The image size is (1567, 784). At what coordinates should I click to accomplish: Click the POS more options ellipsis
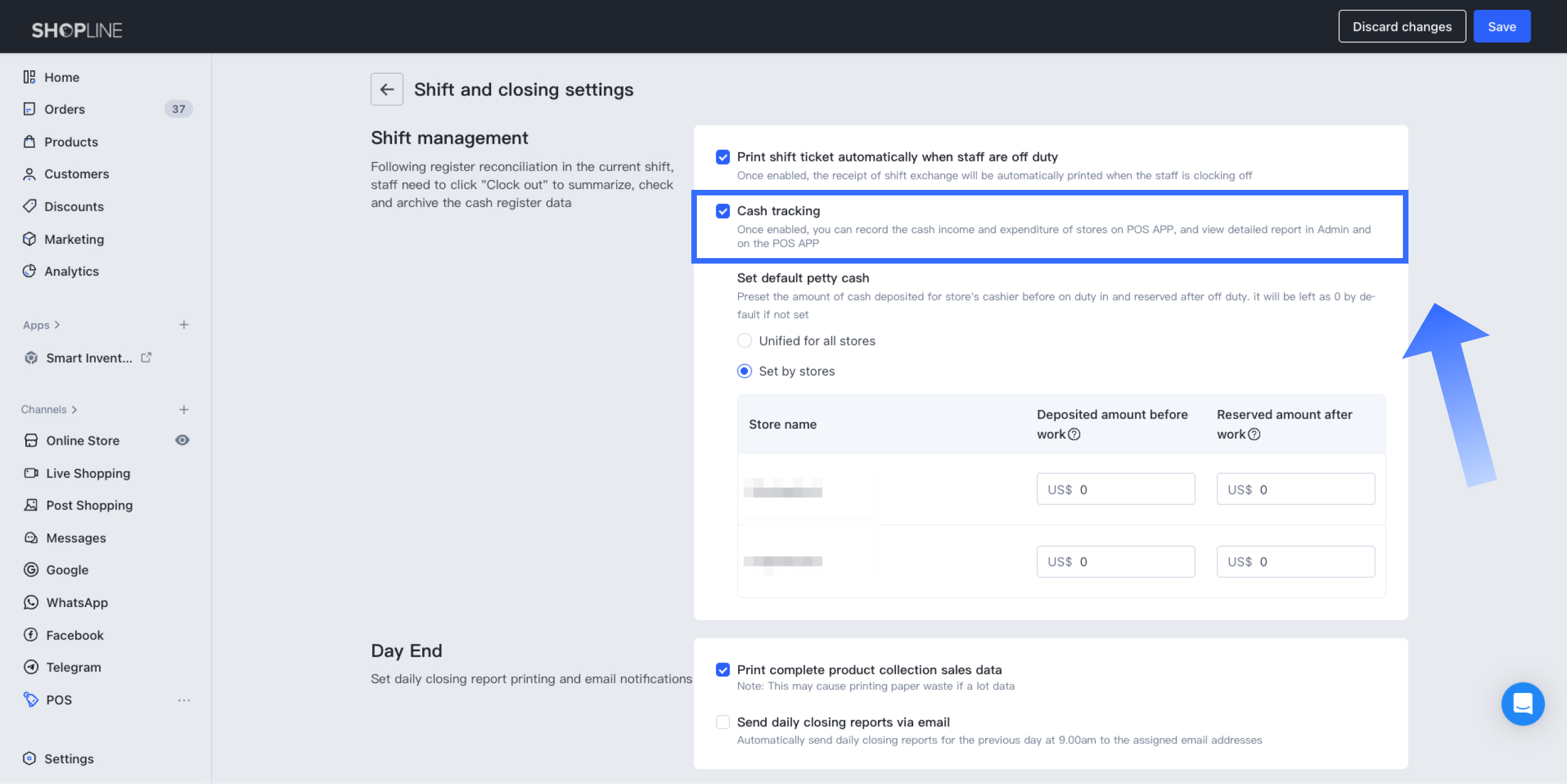[x=184, y=700]
